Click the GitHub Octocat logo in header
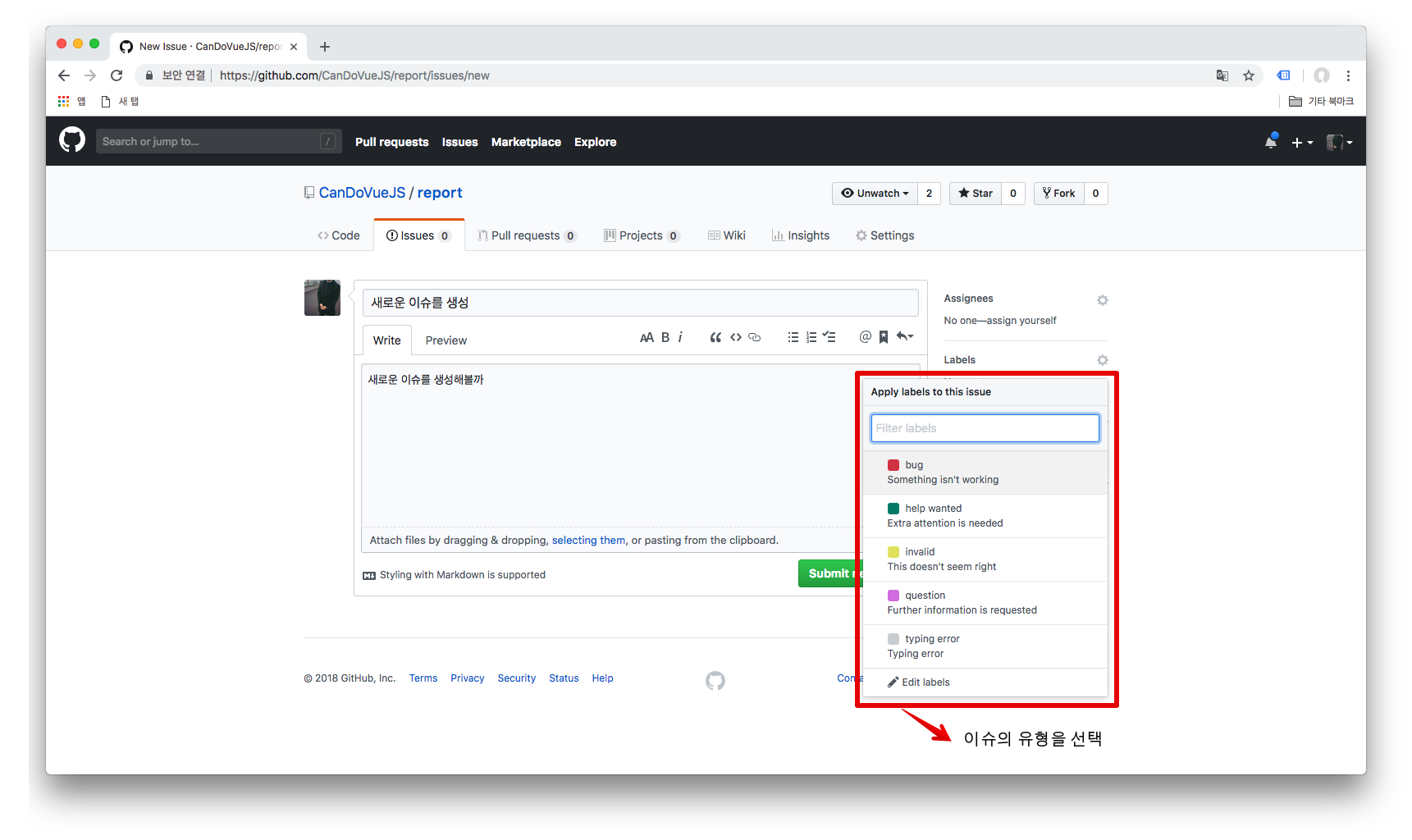 (72, 140)
